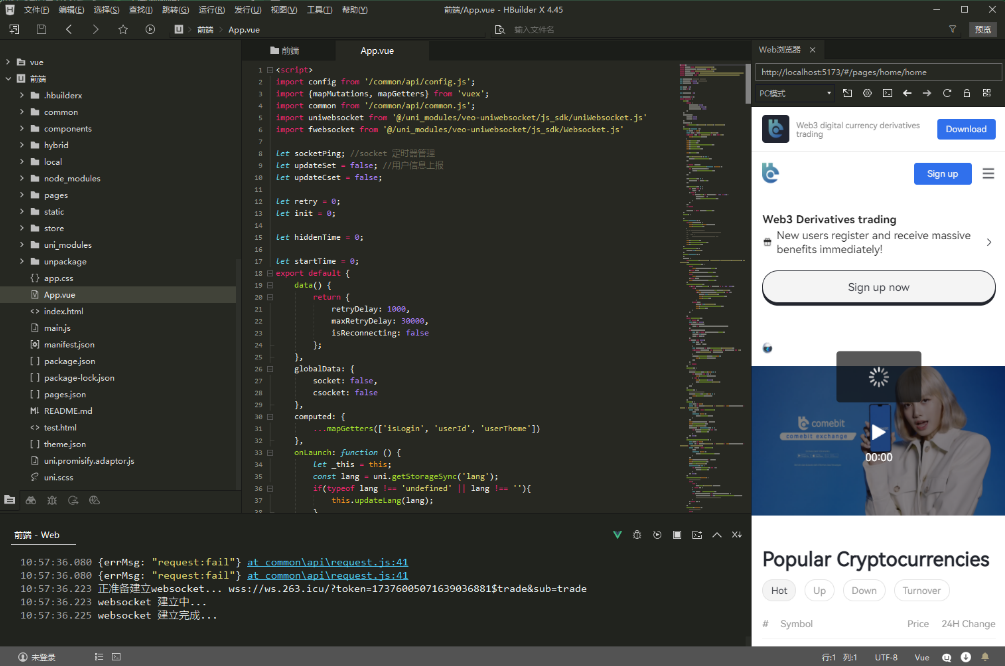Viewport: 1005px width, 666px height.
Task: Expand the uni_modules folder
Action: tap(22, 245)
